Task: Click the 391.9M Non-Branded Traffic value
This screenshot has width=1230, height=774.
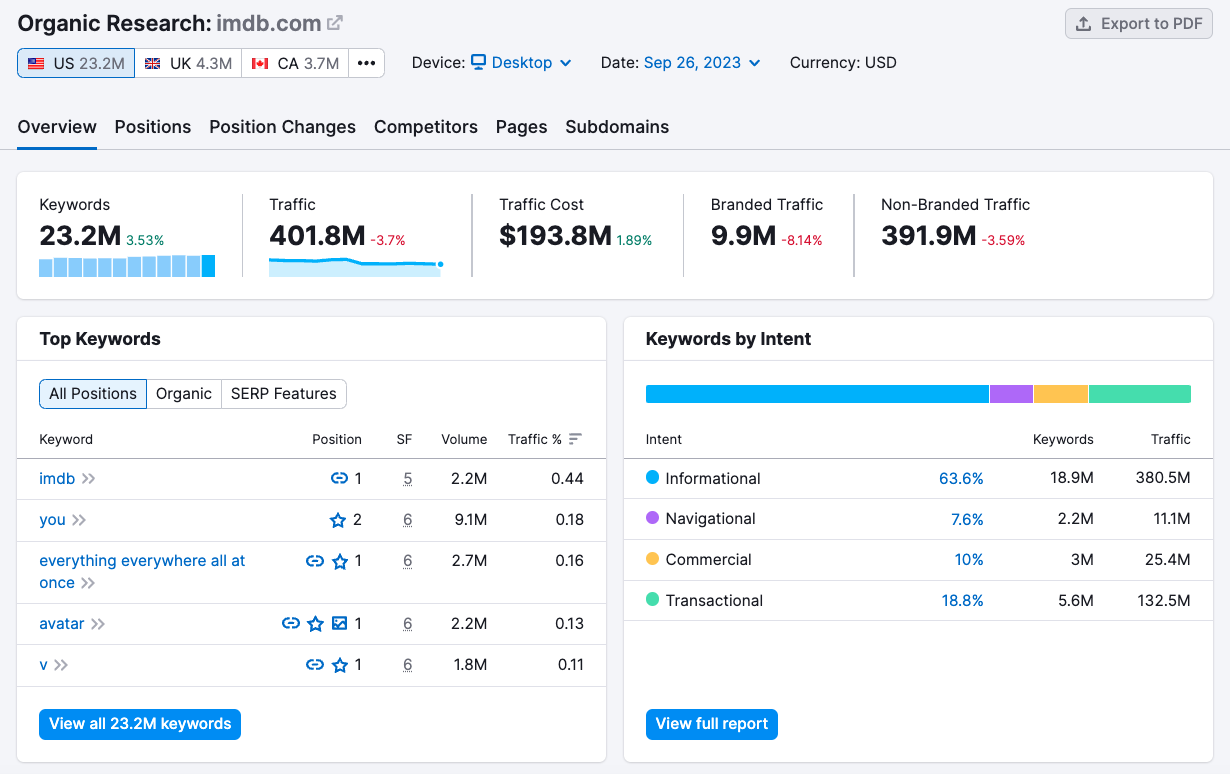Action: click(x=928, y=236)
